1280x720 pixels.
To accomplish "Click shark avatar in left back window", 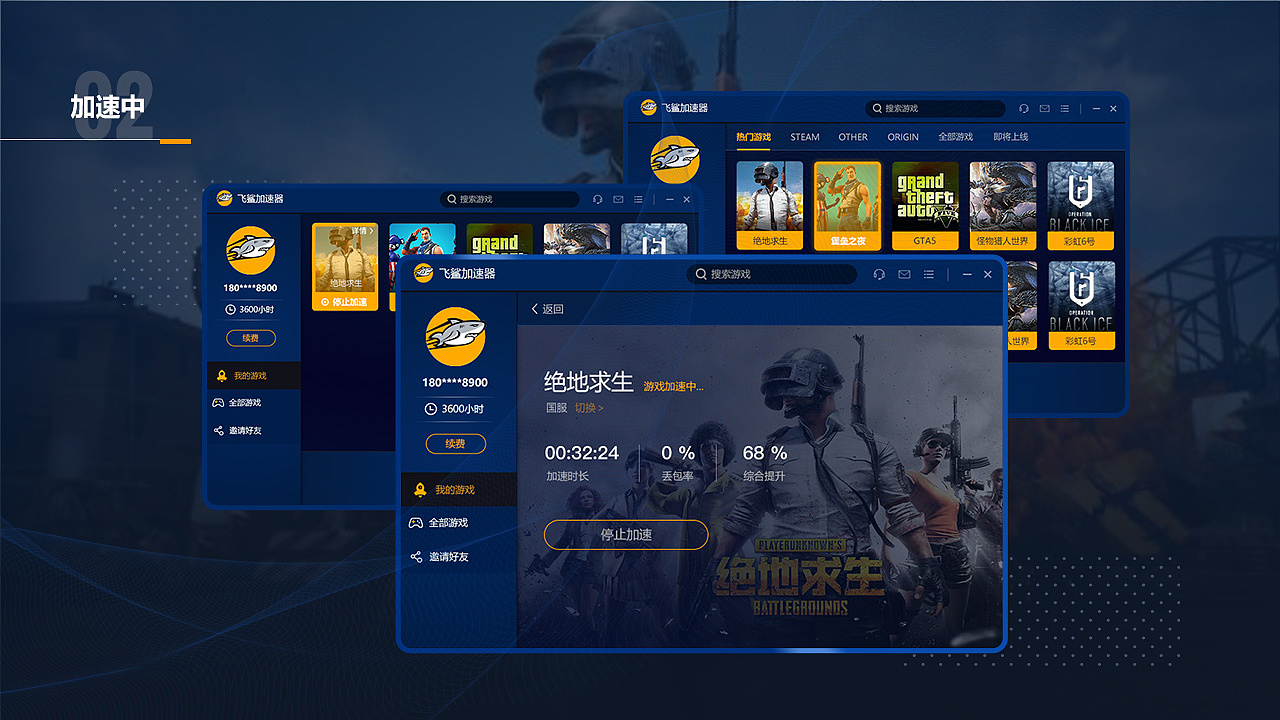I will [x=250, y=250].
